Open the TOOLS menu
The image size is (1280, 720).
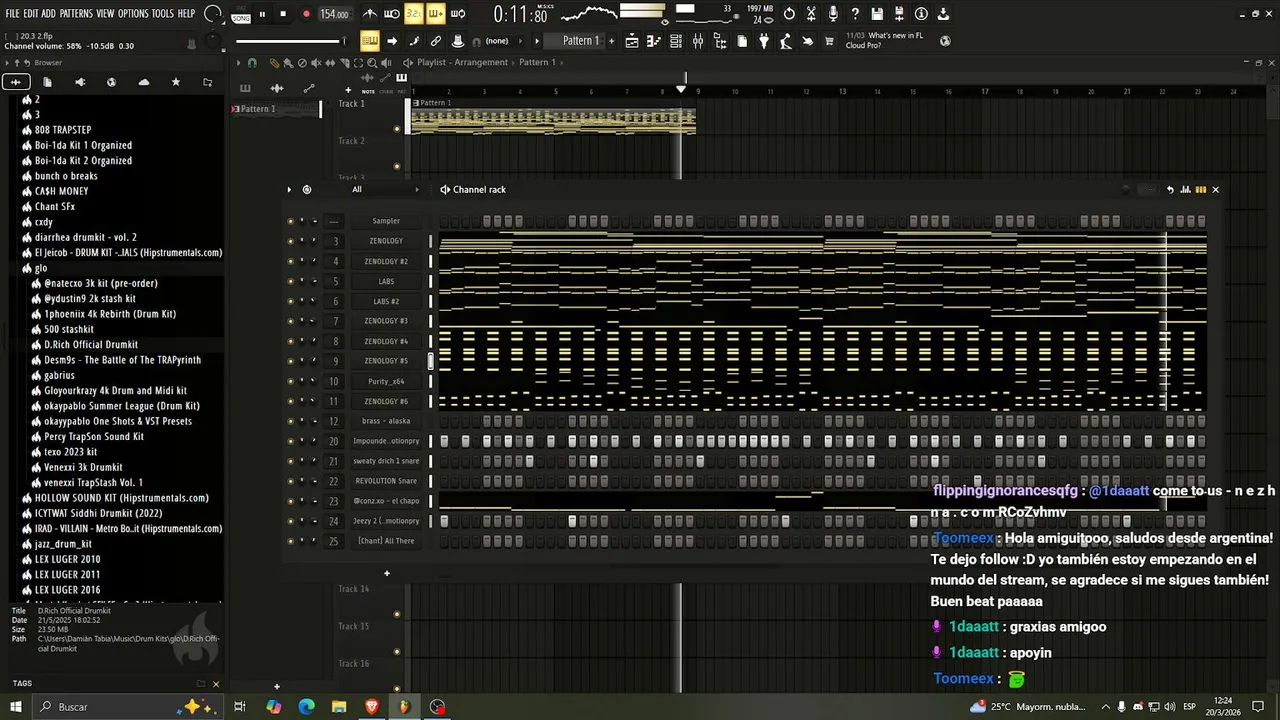pyautogui.click(x=162, y=13)
